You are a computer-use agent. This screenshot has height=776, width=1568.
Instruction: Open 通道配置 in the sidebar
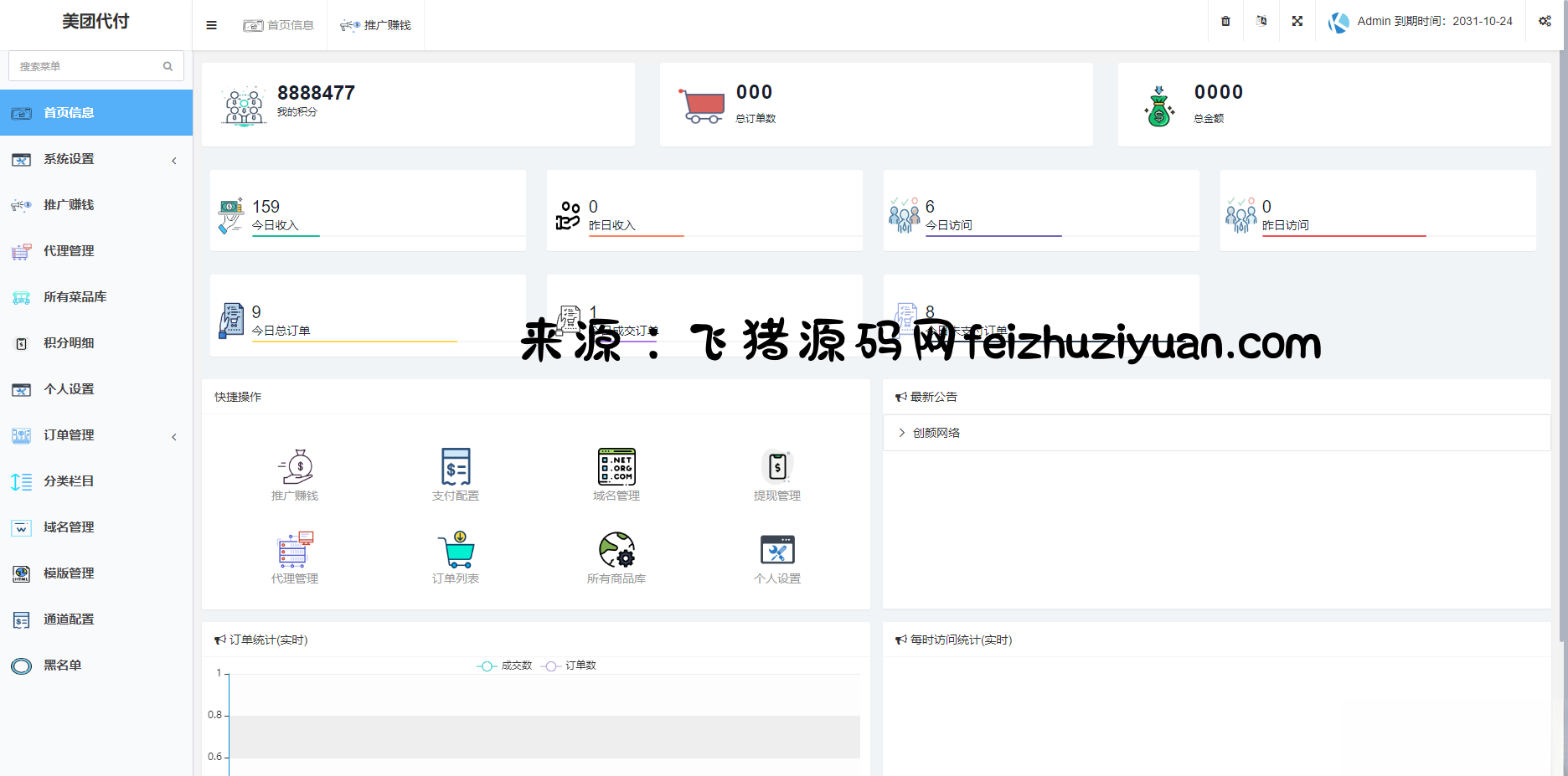(69, 619)
